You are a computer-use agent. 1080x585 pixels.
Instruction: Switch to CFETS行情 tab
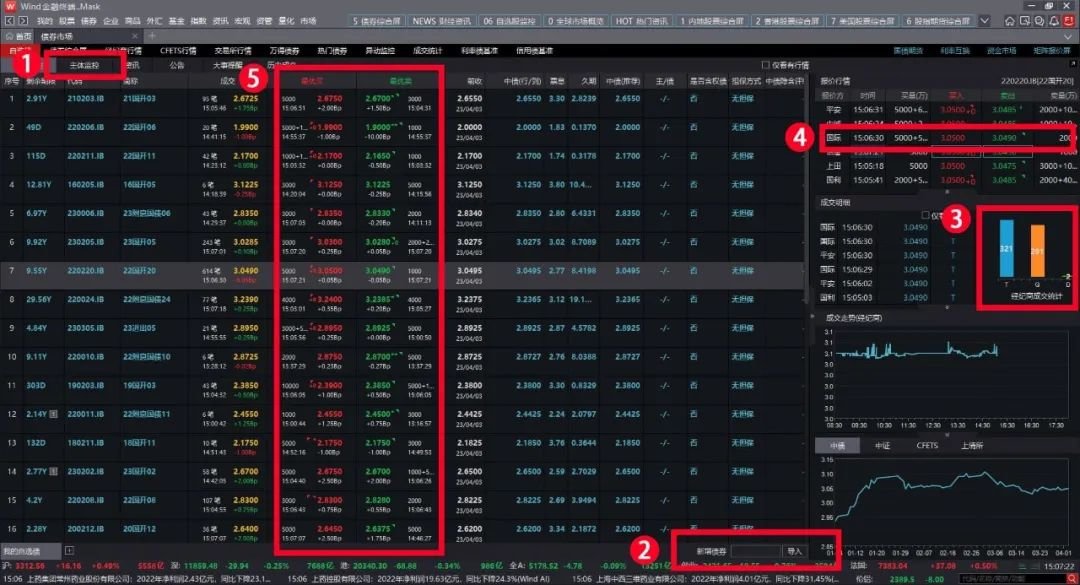(178, 50)
